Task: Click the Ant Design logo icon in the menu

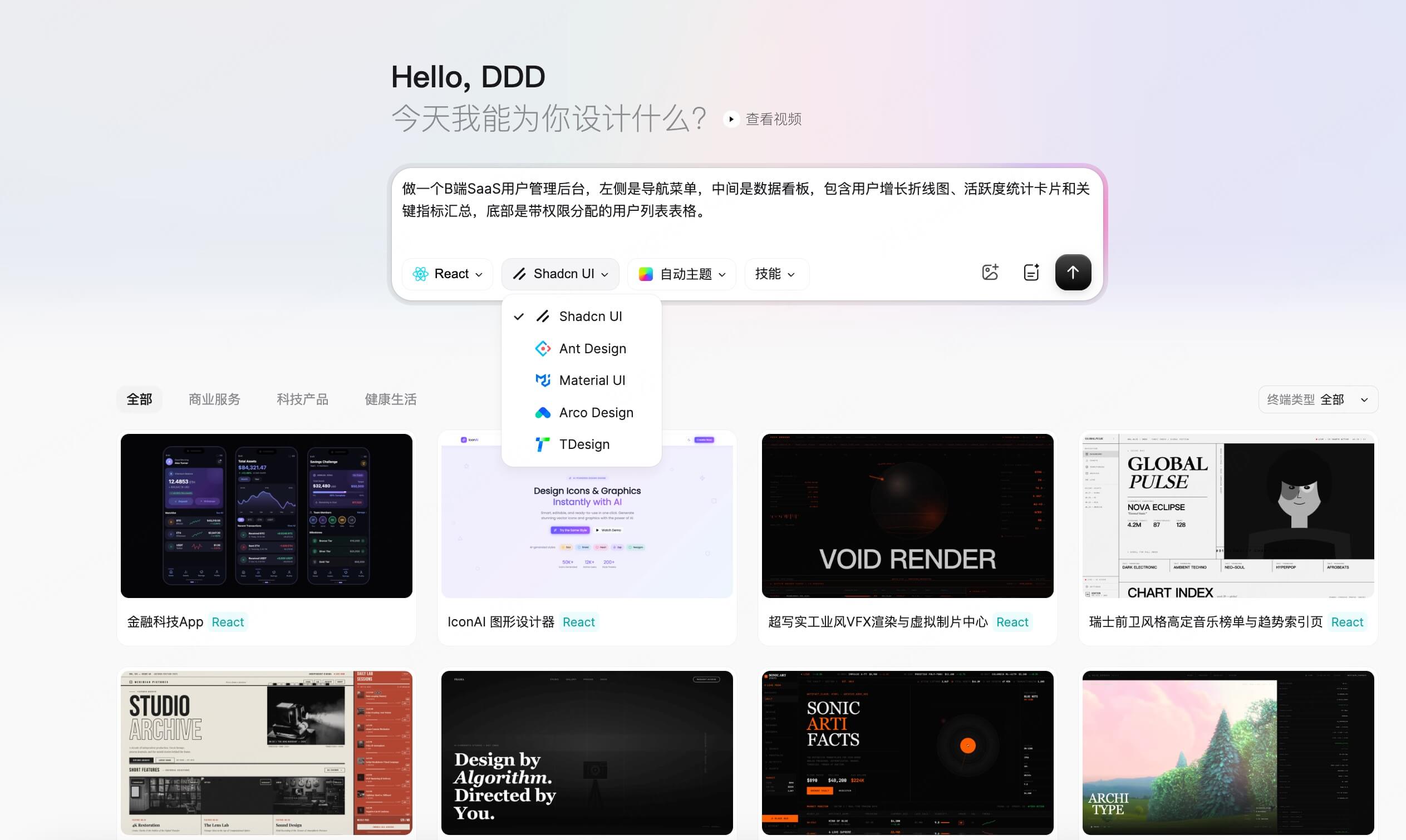Action: click(543, 349)
